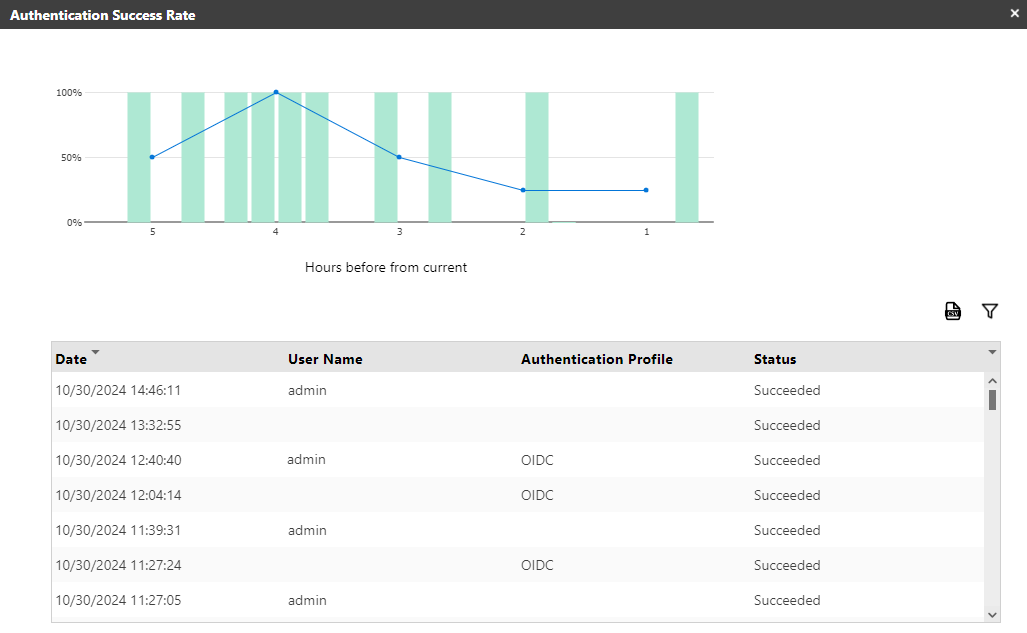Screen dimensions: 1027x633
Task: Export the table as CSV
Action: (953, 311)
